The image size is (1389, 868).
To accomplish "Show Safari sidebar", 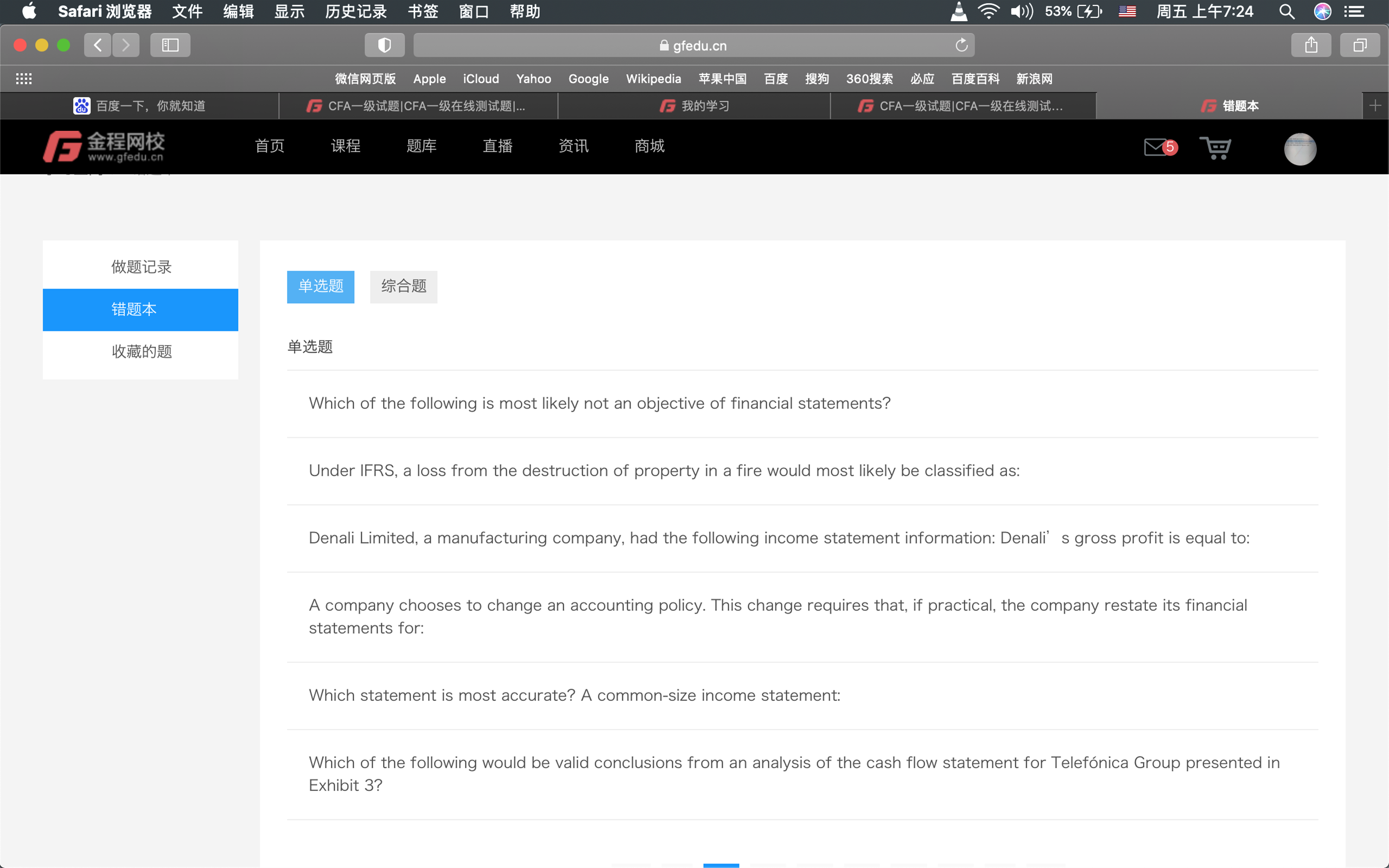I will point(170,46).
